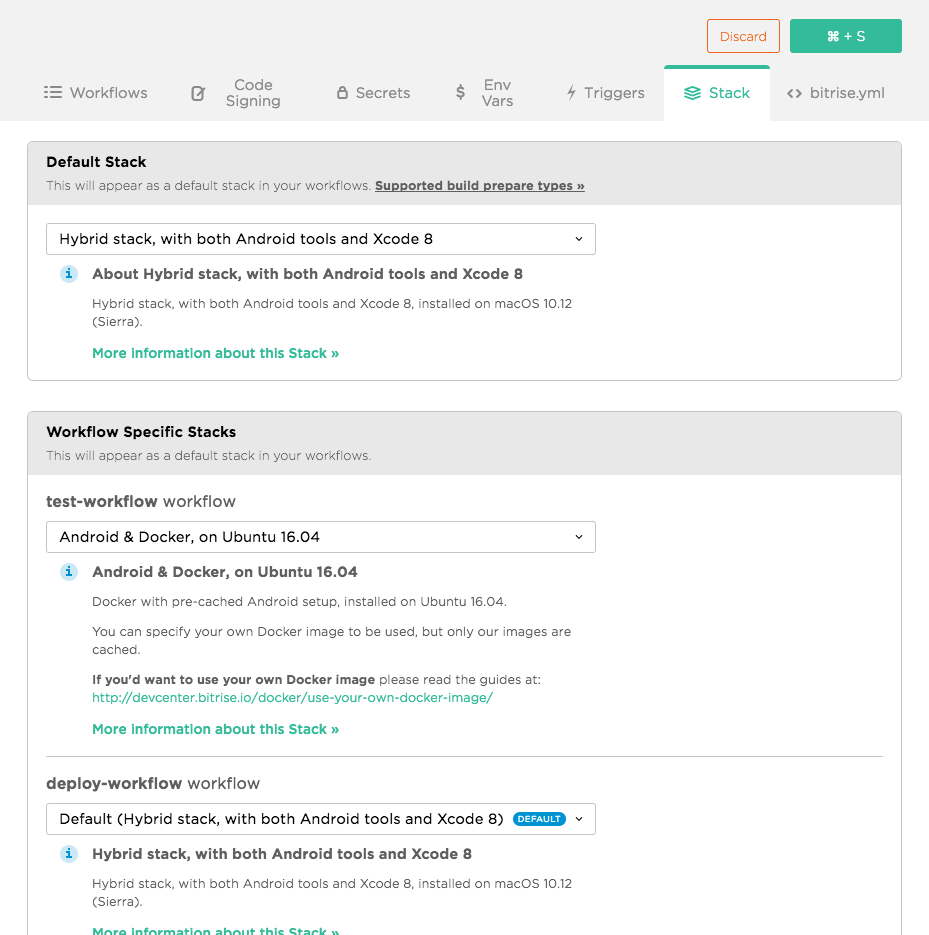Click the 'Default Stack' section heading
Image resolution: width=929 pixels, height=935 pixels.
click(96, 162)
